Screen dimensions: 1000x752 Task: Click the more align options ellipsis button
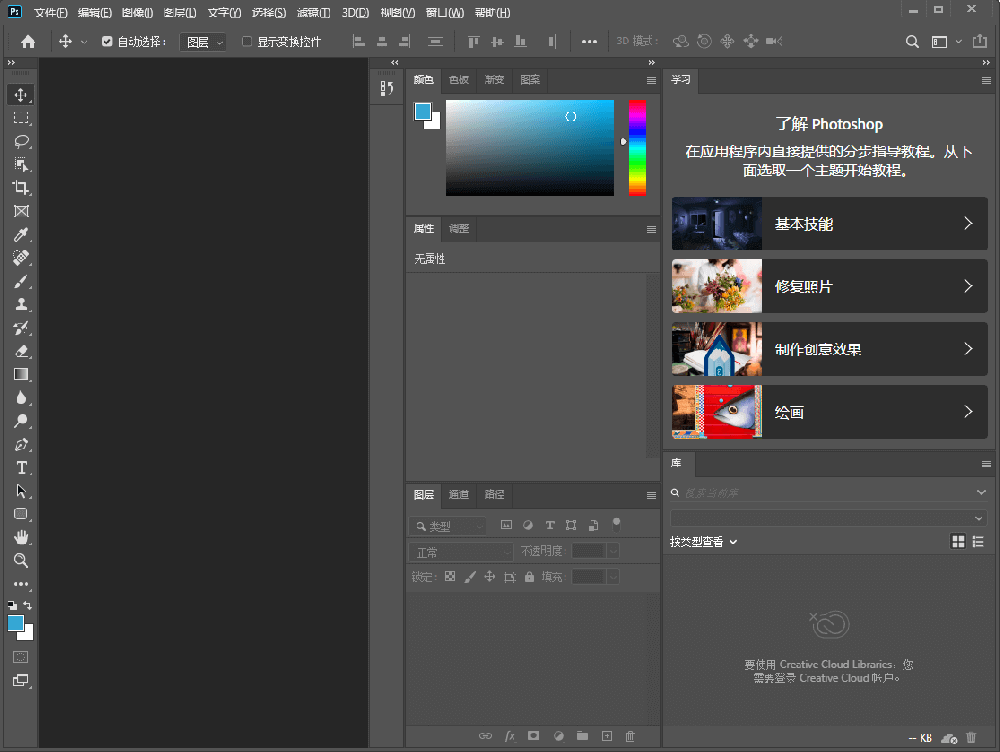click(x=589, y=41)
